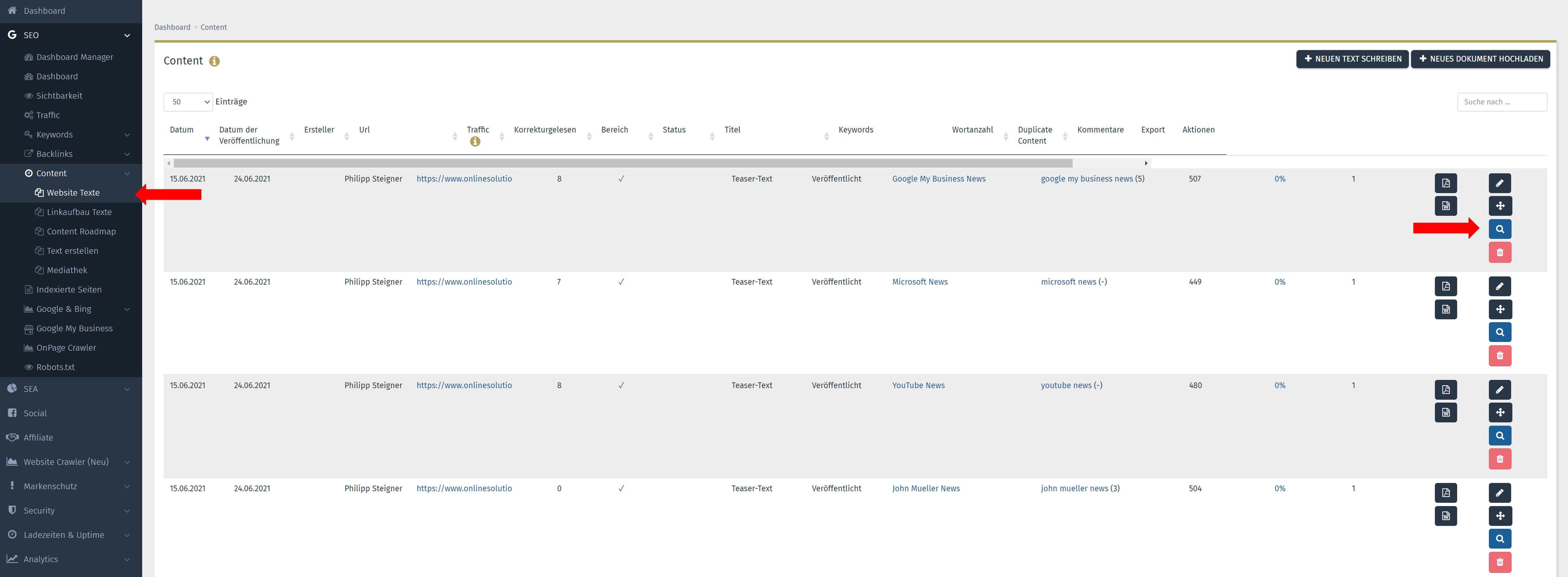Export Google My Business News as Word

(1446, 206)
